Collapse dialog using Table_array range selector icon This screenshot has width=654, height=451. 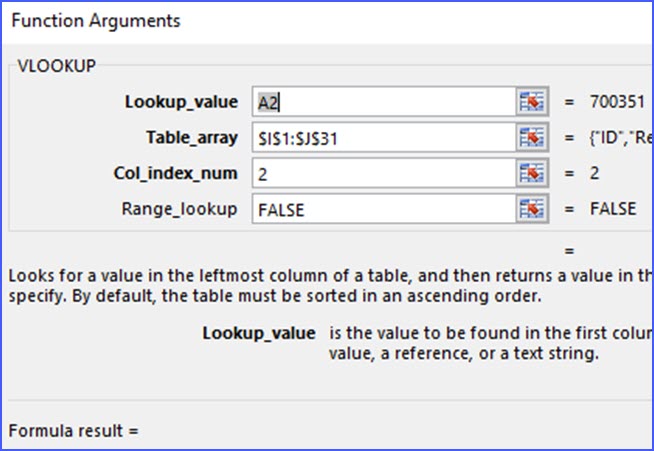pos(531,137)
